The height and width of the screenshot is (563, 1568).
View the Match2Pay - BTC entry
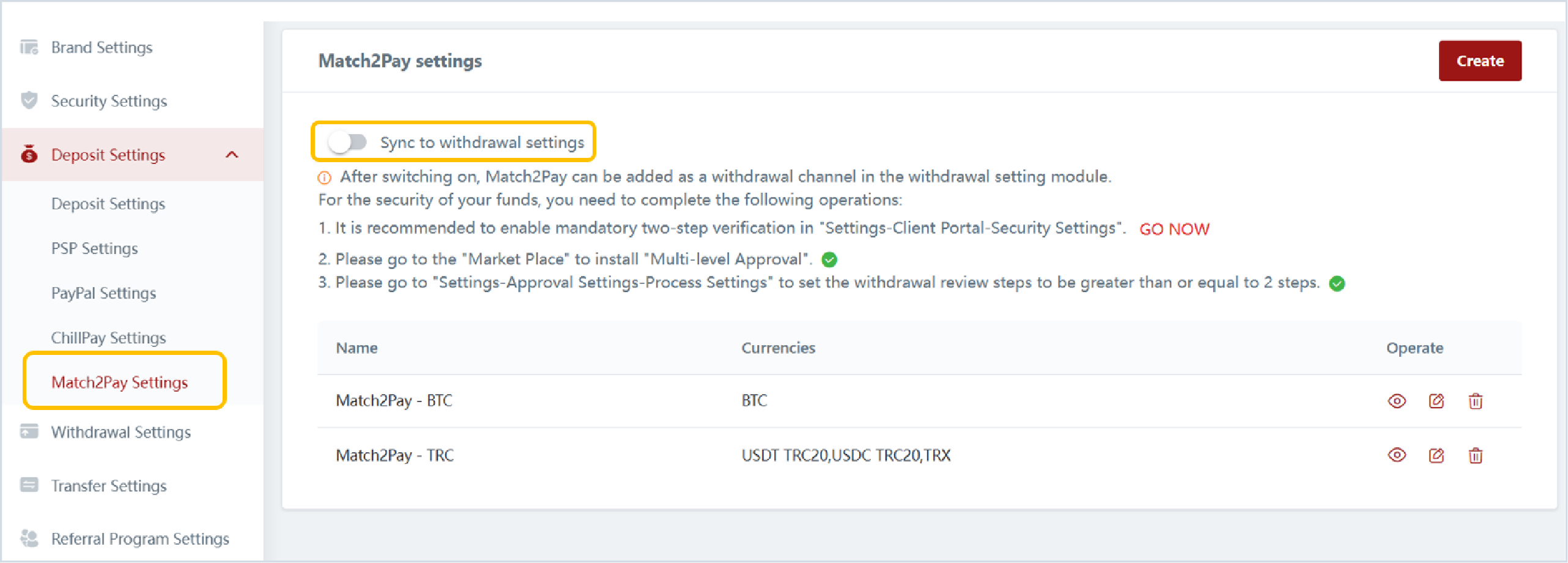point(1397,401)
